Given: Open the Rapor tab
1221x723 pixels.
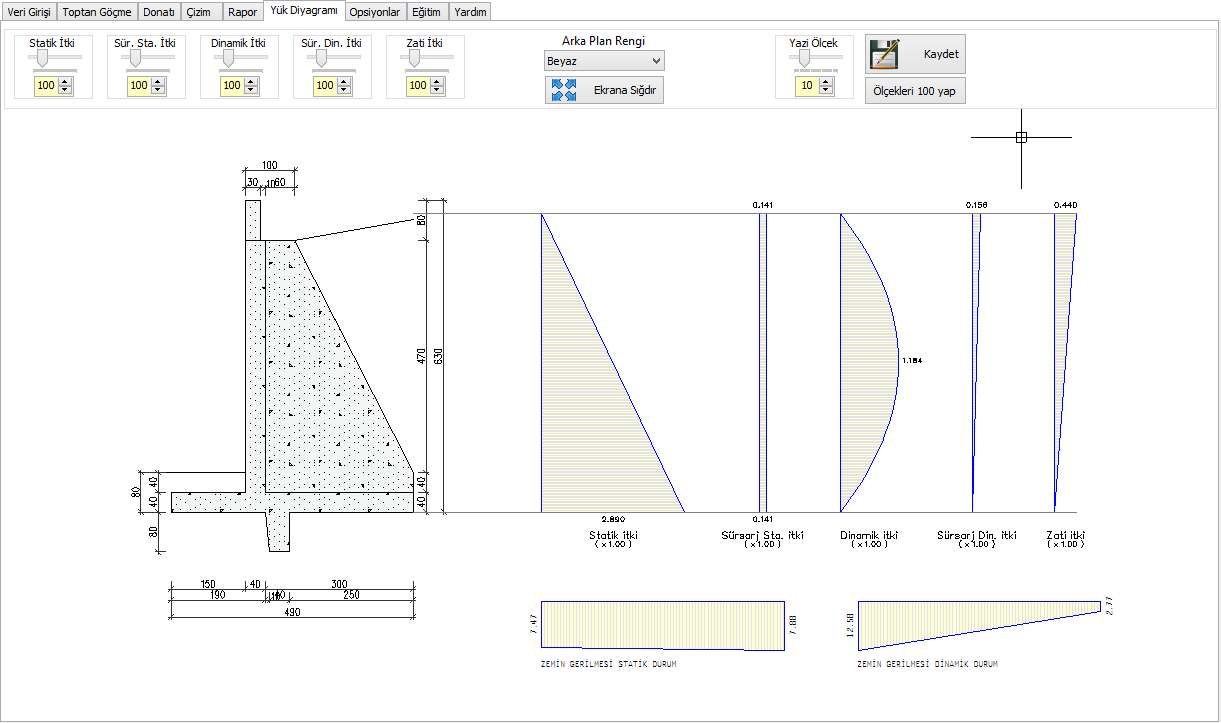Looking at the screenshot, I should tap(243, 12).
